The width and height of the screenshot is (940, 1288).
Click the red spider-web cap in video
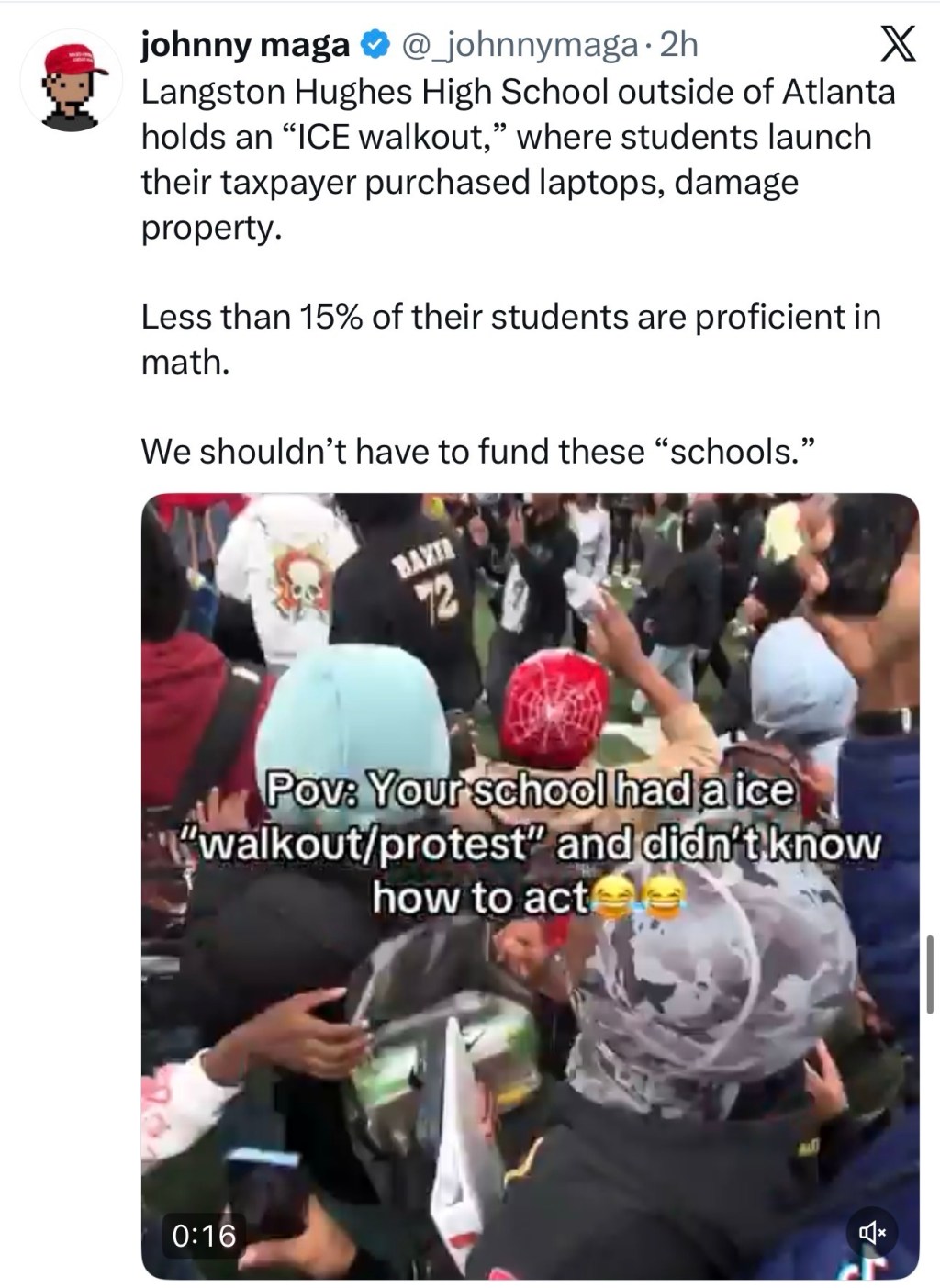click(556, 700)
